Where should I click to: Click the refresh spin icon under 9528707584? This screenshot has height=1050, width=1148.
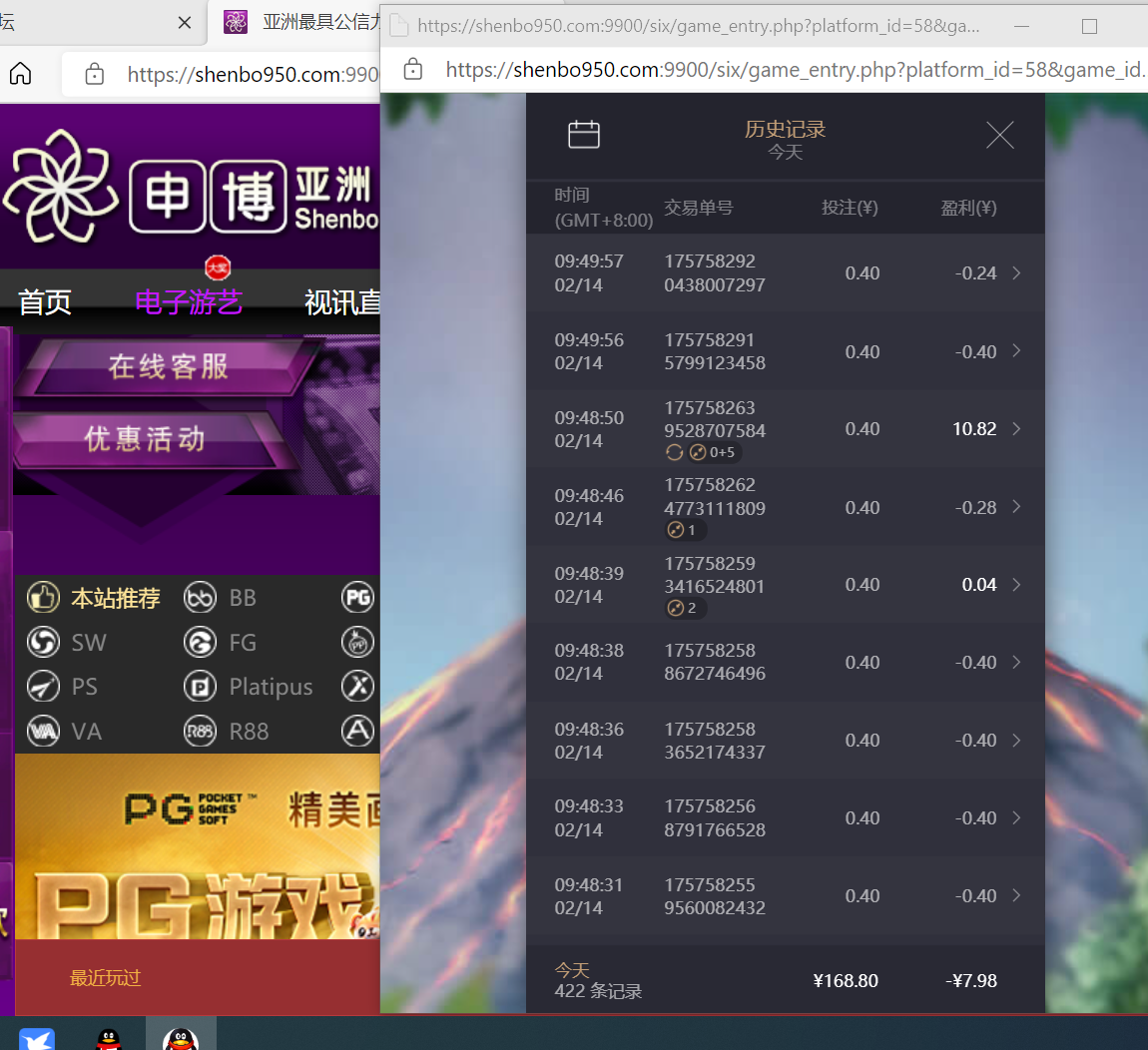click(x=674, y=452)
